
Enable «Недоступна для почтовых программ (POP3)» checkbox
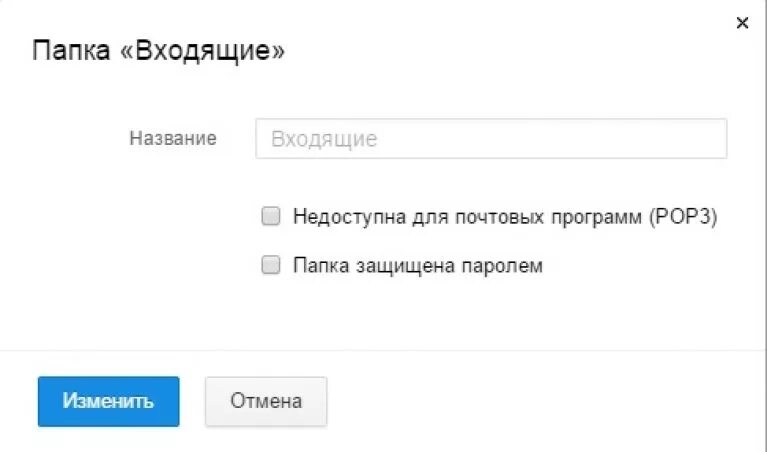pos(270,215)
